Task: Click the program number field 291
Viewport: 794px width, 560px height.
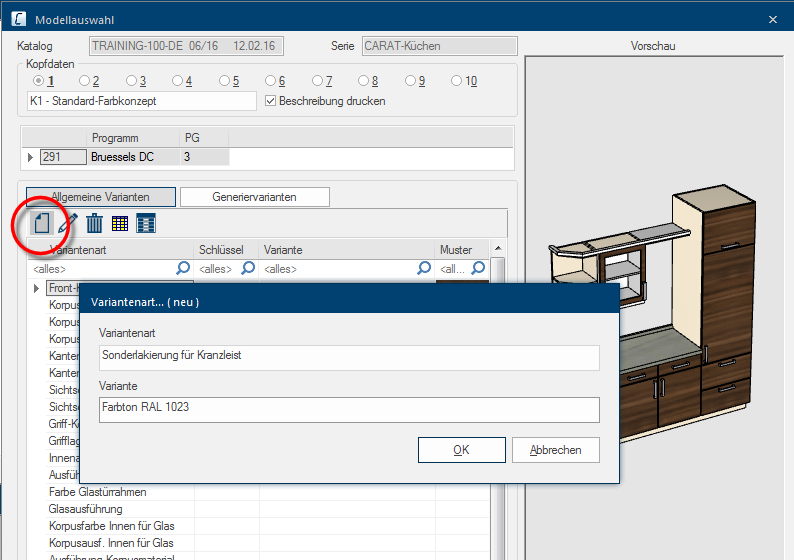Action: [63, 157]
